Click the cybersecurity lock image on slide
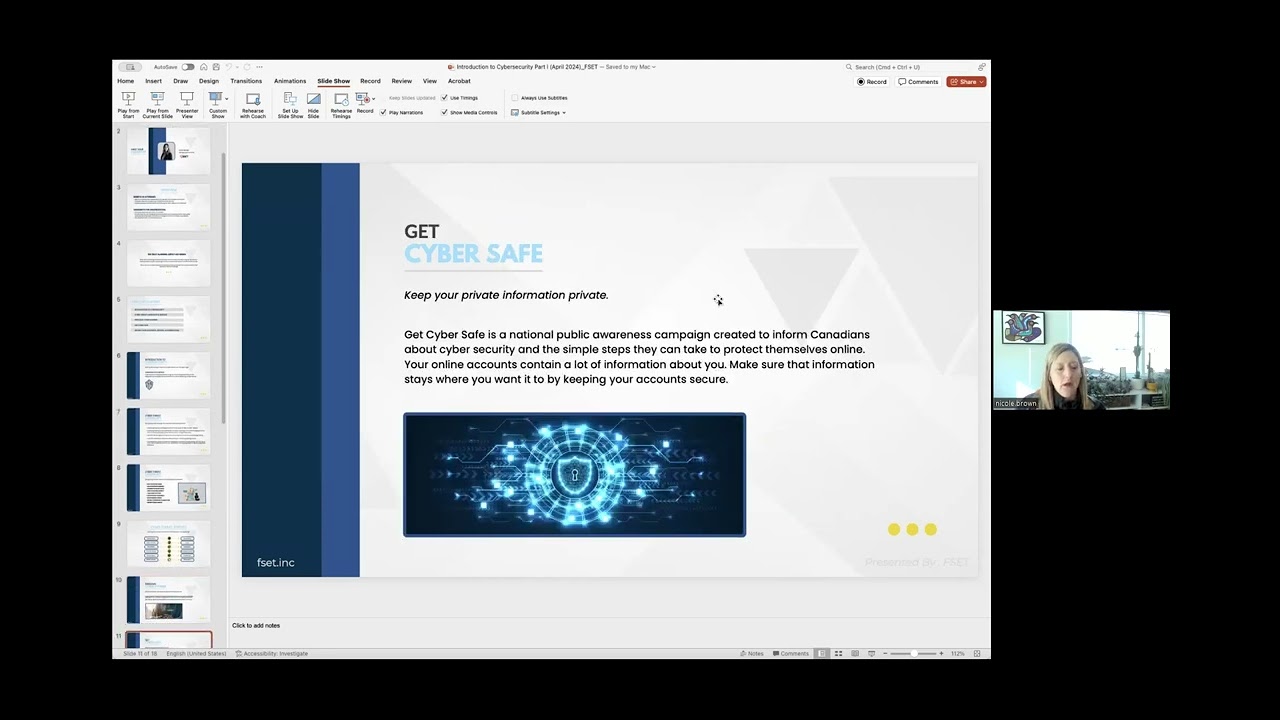This screenshot has height=720, width=1280. tap(574, 475)
